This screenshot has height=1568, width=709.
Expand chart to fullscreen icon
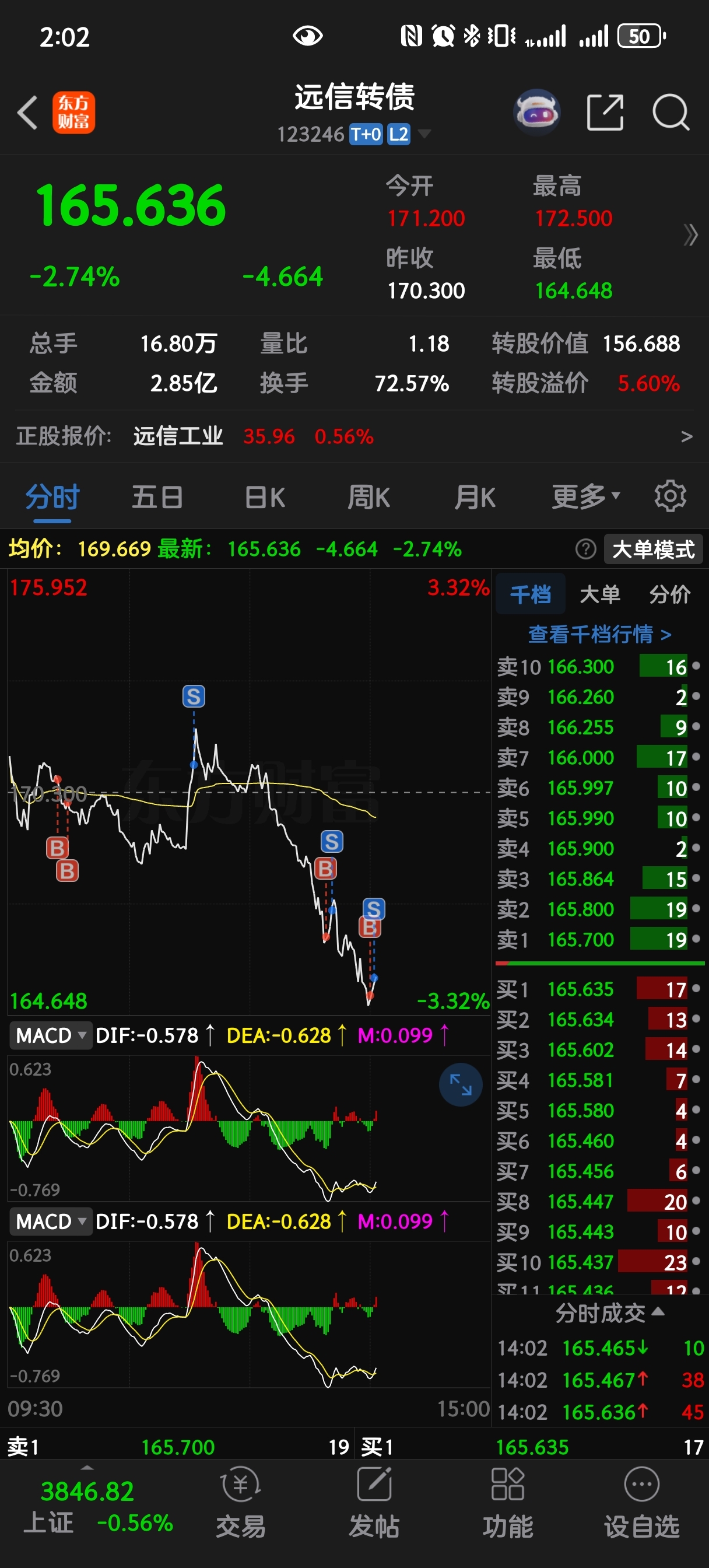tap(461, 1084)
